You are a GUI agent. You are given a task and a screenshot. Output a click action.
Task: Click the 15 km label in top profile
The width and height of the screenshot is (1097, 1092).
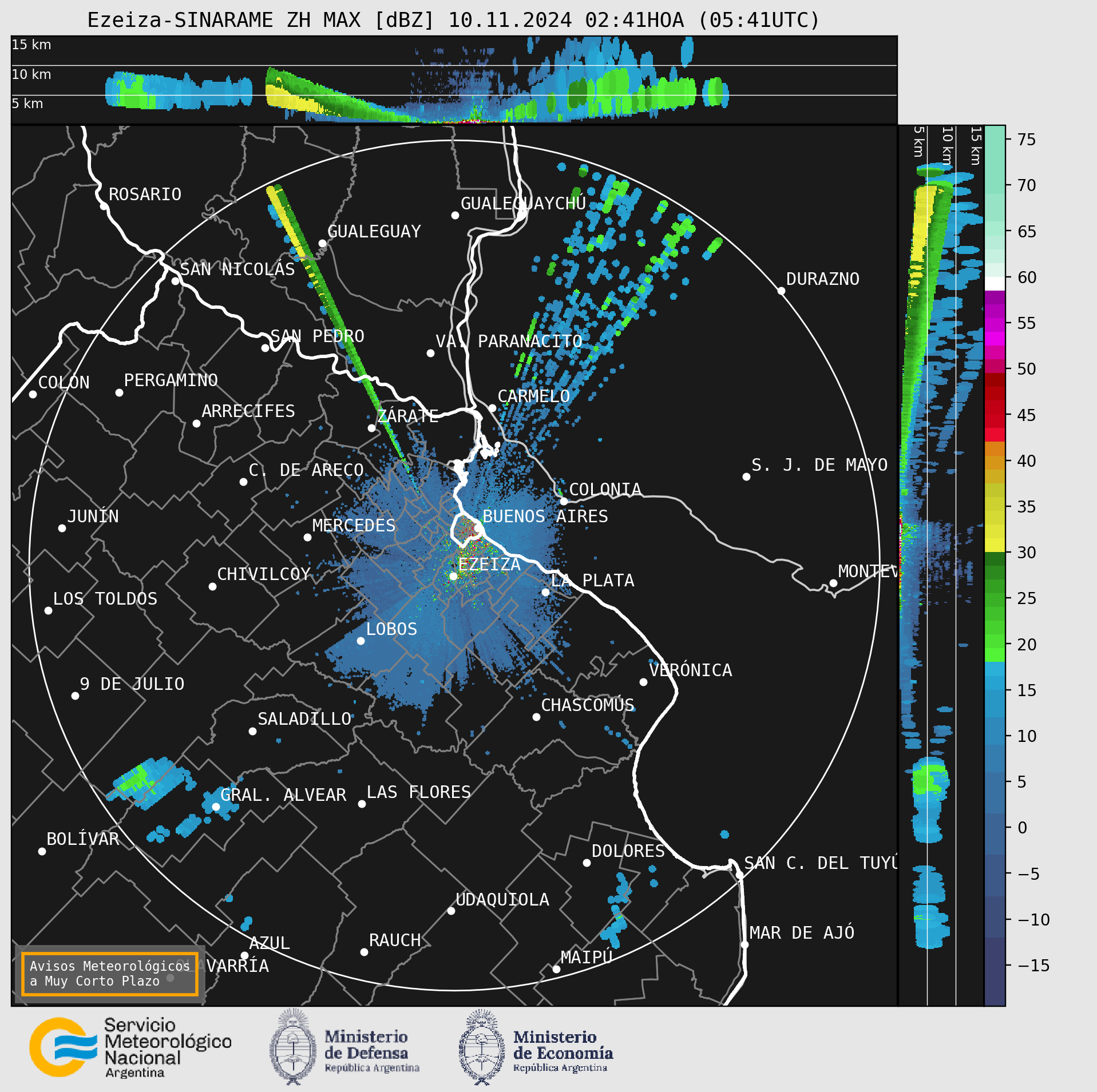[31, 45]
